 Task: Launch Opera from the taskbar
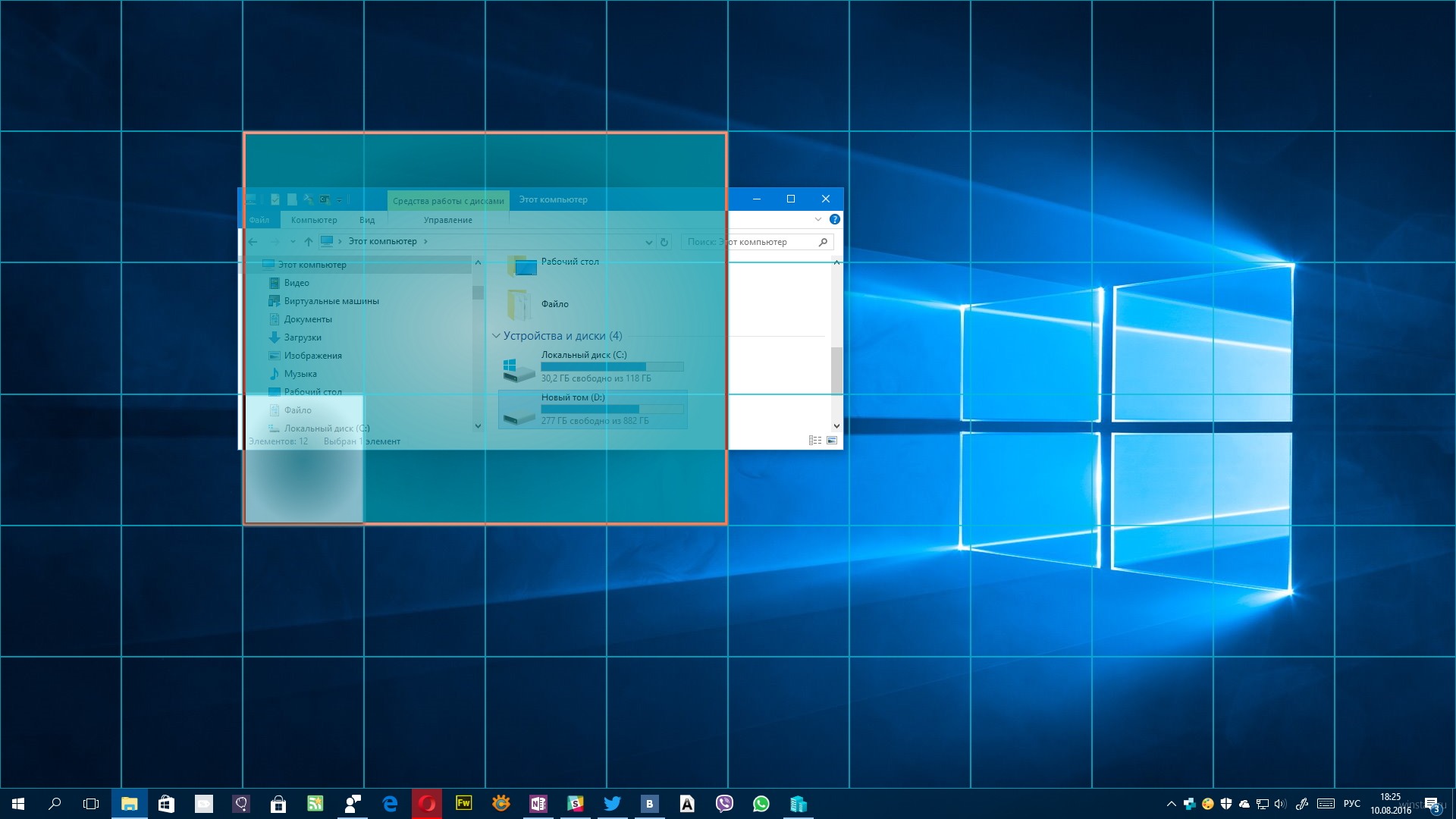pyautogui.click(x=427, y=804)
